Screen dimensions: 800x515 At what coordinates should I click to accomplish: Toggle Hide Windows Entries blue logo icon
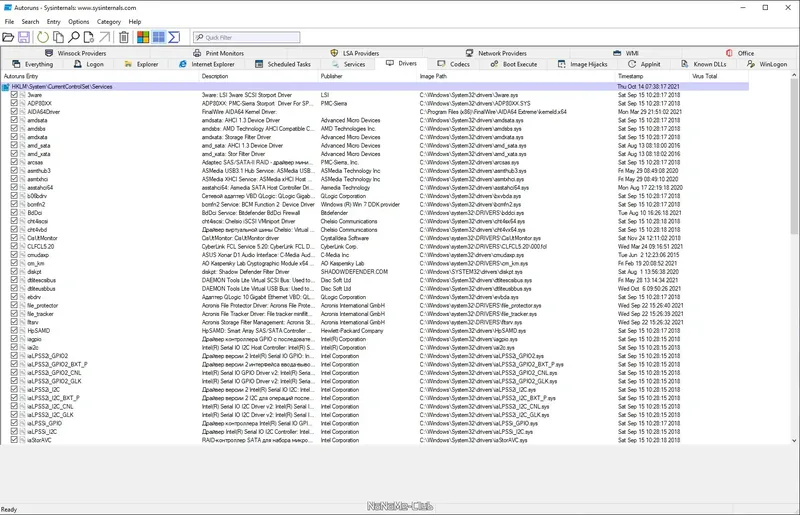click(159, 37)
